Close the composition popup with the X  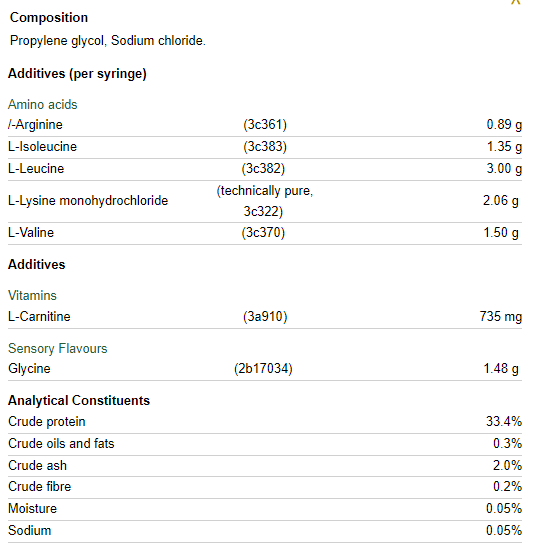(x=516, y=2)
